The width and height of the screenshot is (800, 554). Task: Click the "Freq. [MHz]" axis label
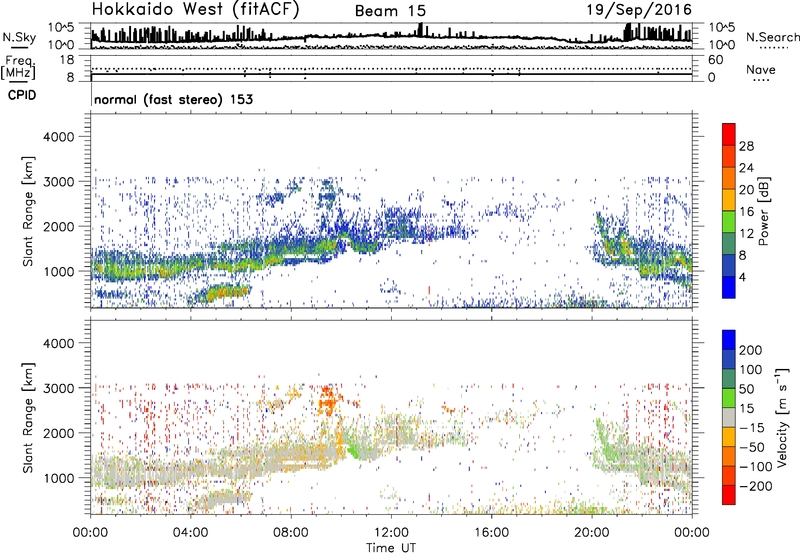point(19,68)
